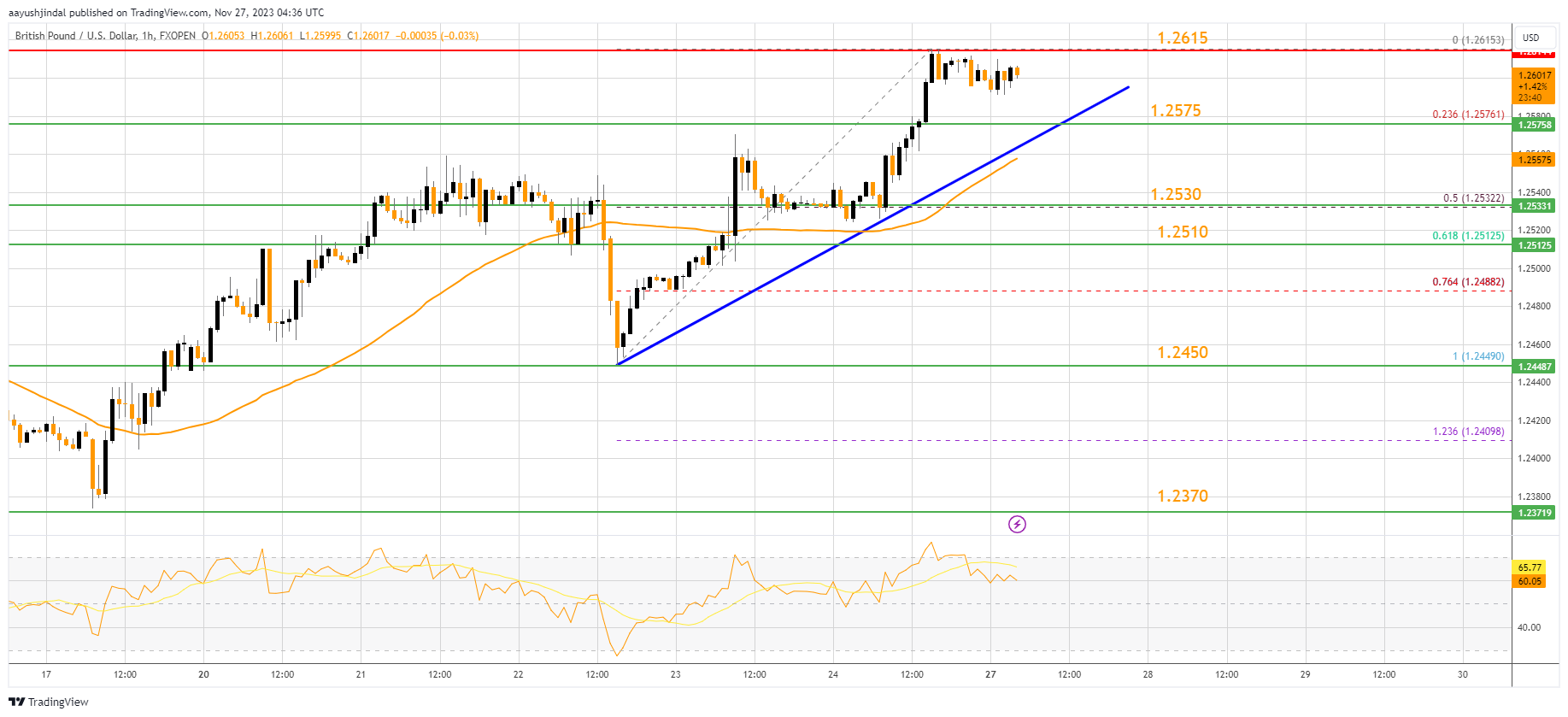
Task: Click the open value O1.26053
Action: (223, 36)
